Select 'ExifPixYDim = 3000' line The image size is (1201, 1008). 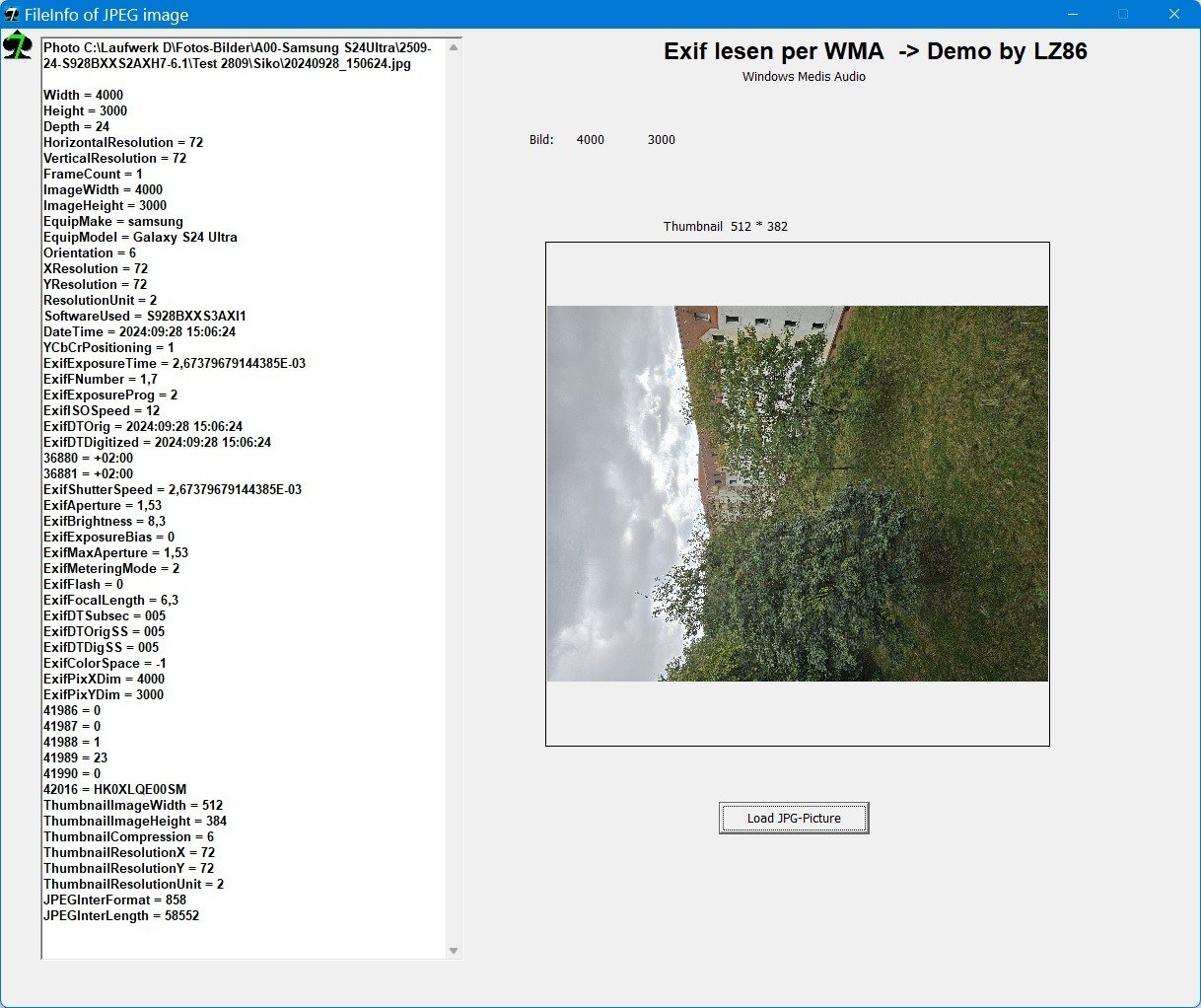click(104, 694)
